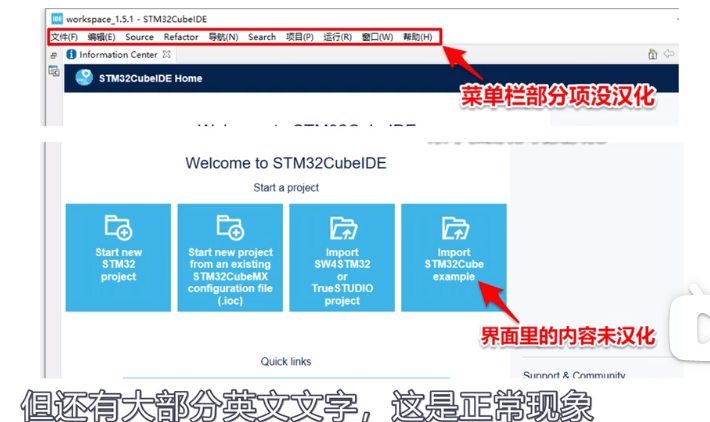710x422 pixels.
Task: Open the Refactor menu
Action: point(181,37)
